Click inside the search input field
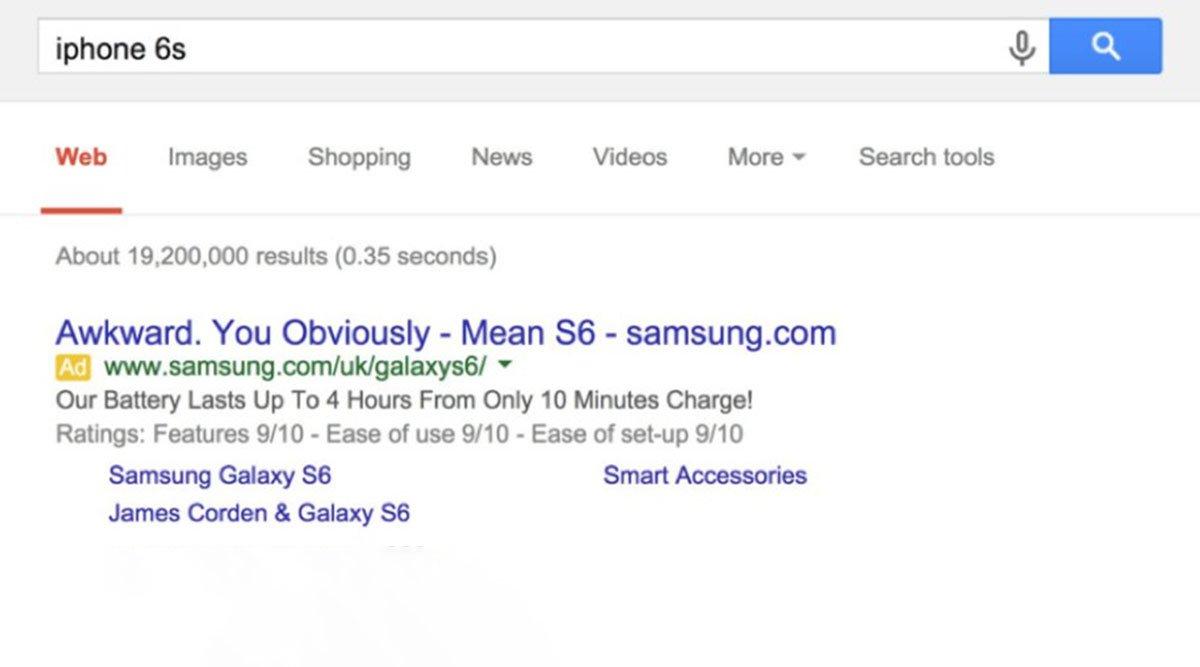The height and width of the screenshot is (667, 1200). (x=400, y=45)
